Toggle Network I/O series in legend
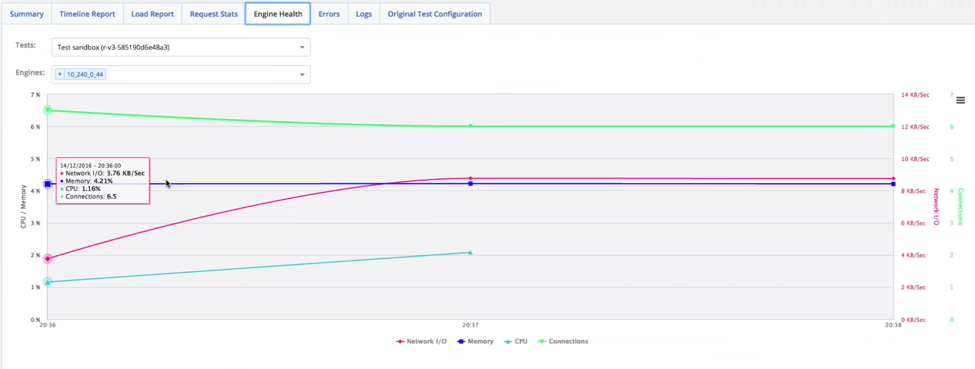 (421, 341)
